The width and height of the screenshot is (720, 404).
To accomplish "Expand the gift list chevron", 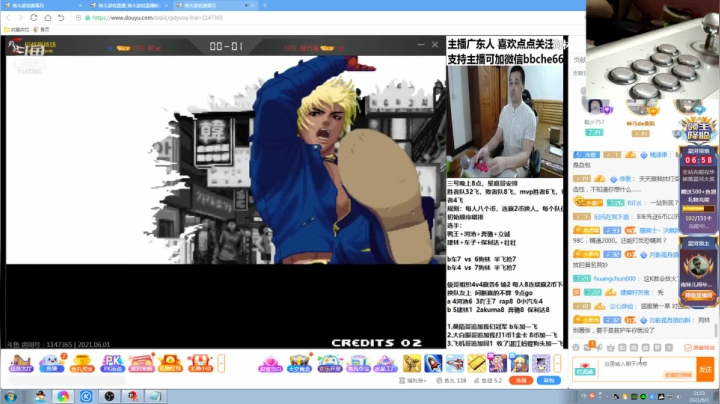I will pyautogui.click(x=557, y=364).
